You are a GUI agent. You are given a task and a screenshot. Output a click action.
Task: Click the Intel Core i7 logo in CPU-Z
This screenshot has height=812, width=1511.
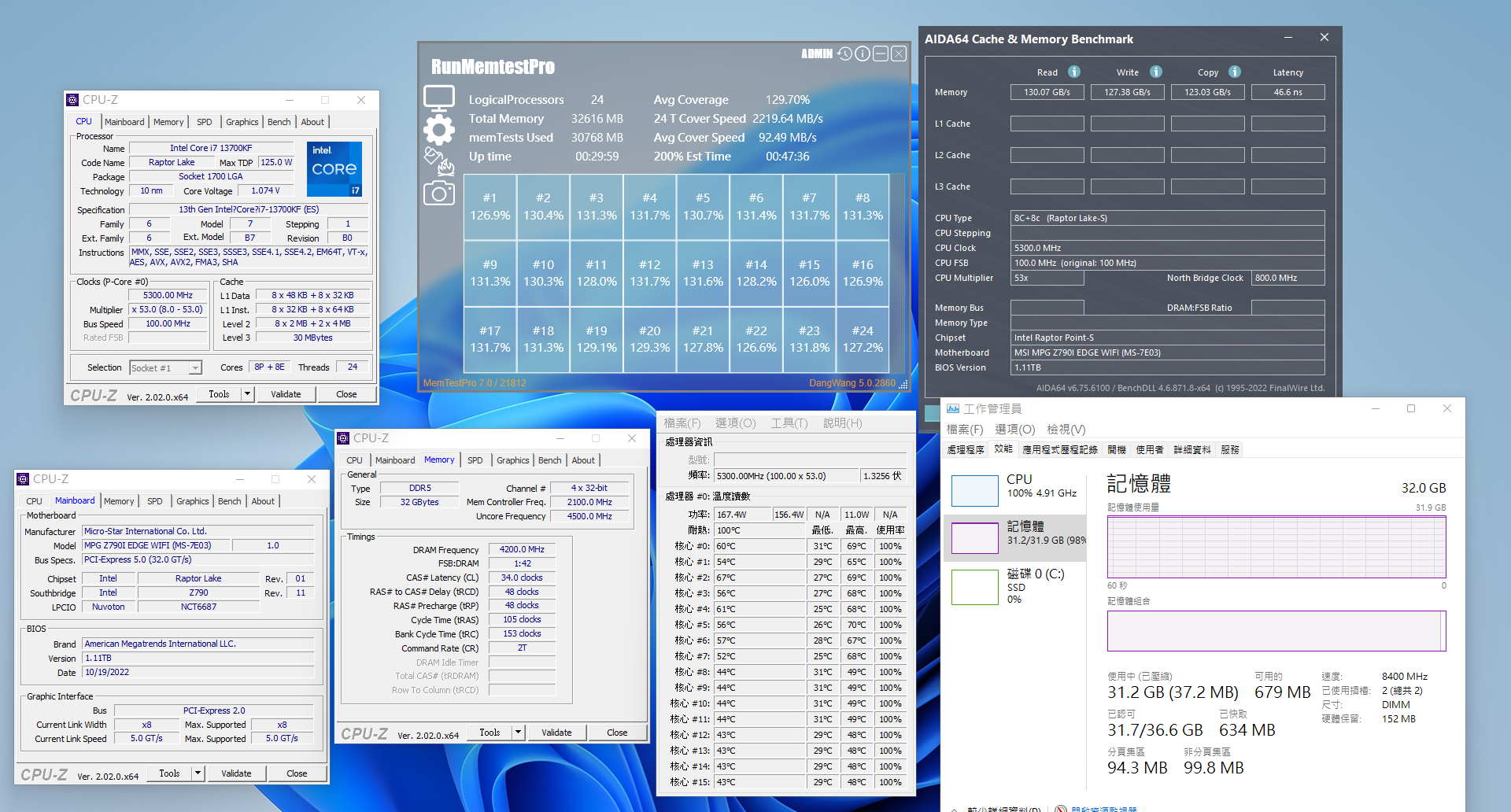(334, 168)
